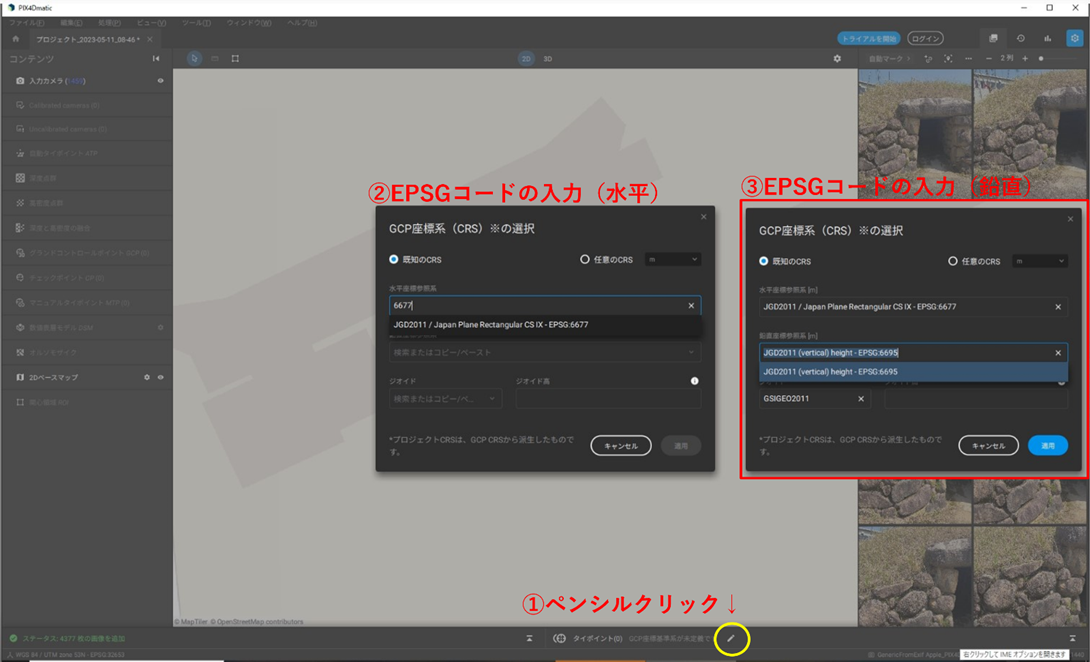Click the トライアルを開始 button
This screenshot has height=662, width=1090.
pos(869,38)
